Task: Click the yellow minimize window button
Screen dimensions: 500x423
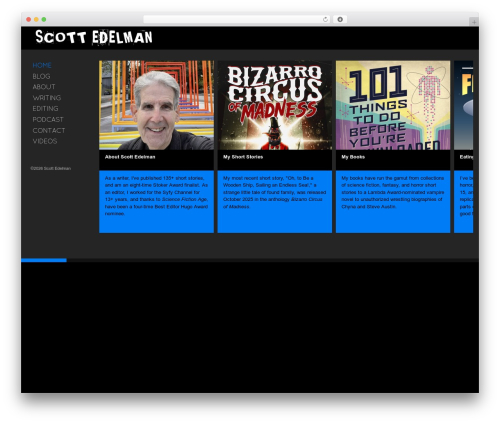Action: pos(36,19)
